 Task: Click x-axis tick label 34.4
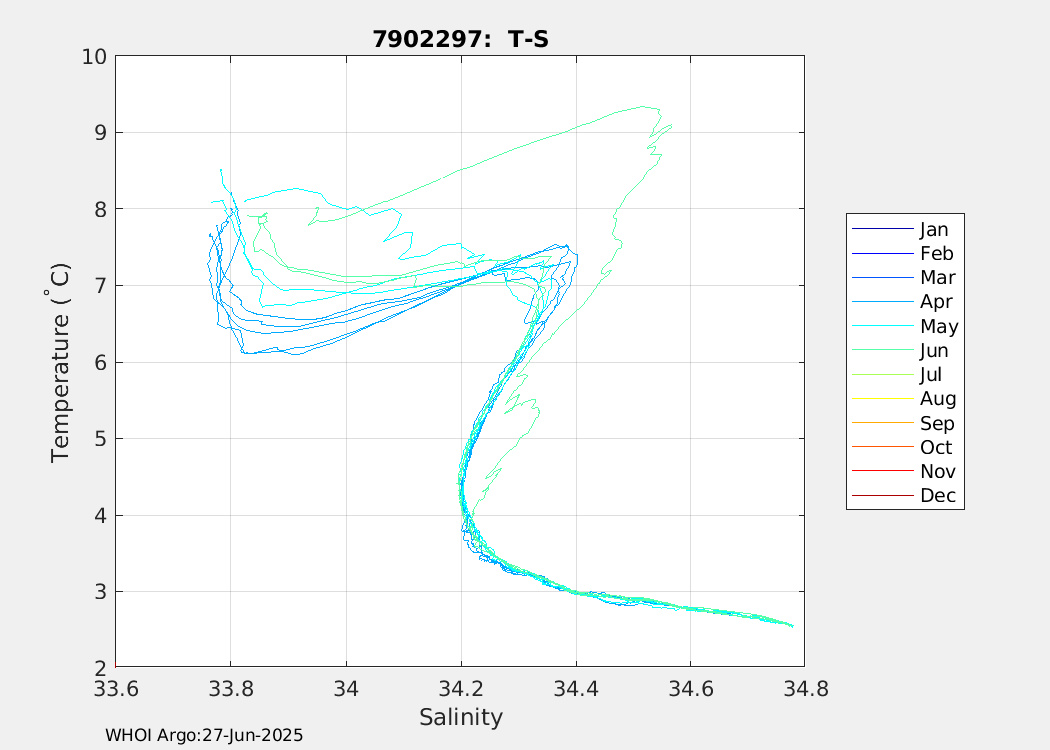pos(576,688)
